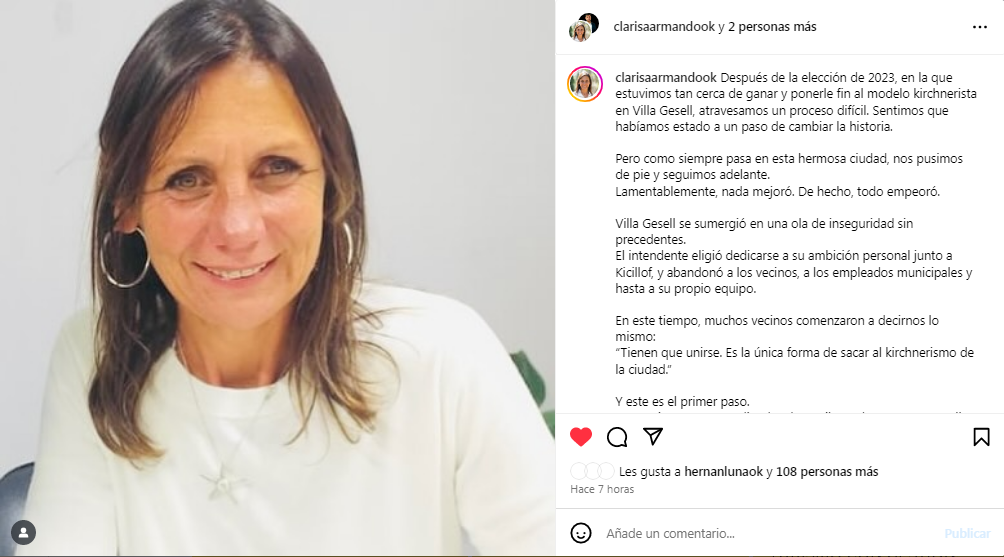Open clarisaarmandook username in caption

[666, 77]
